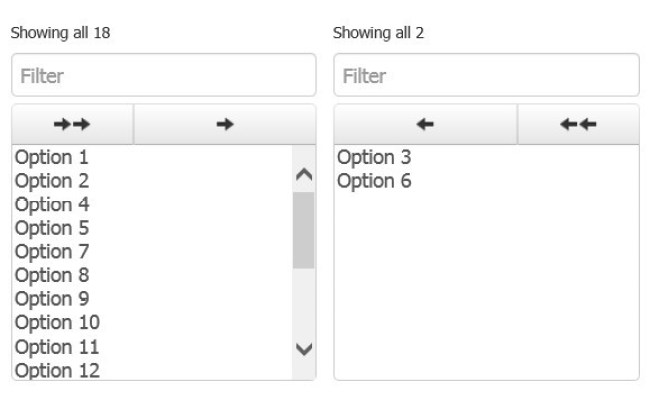Click the available list scrollbar thumb
The image size is (650, 400).
(x=303, y=230)
